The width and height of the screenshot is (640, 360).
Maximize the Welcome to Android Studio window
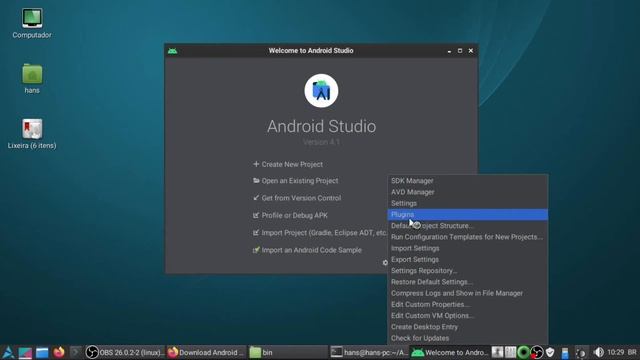point(460,51)
